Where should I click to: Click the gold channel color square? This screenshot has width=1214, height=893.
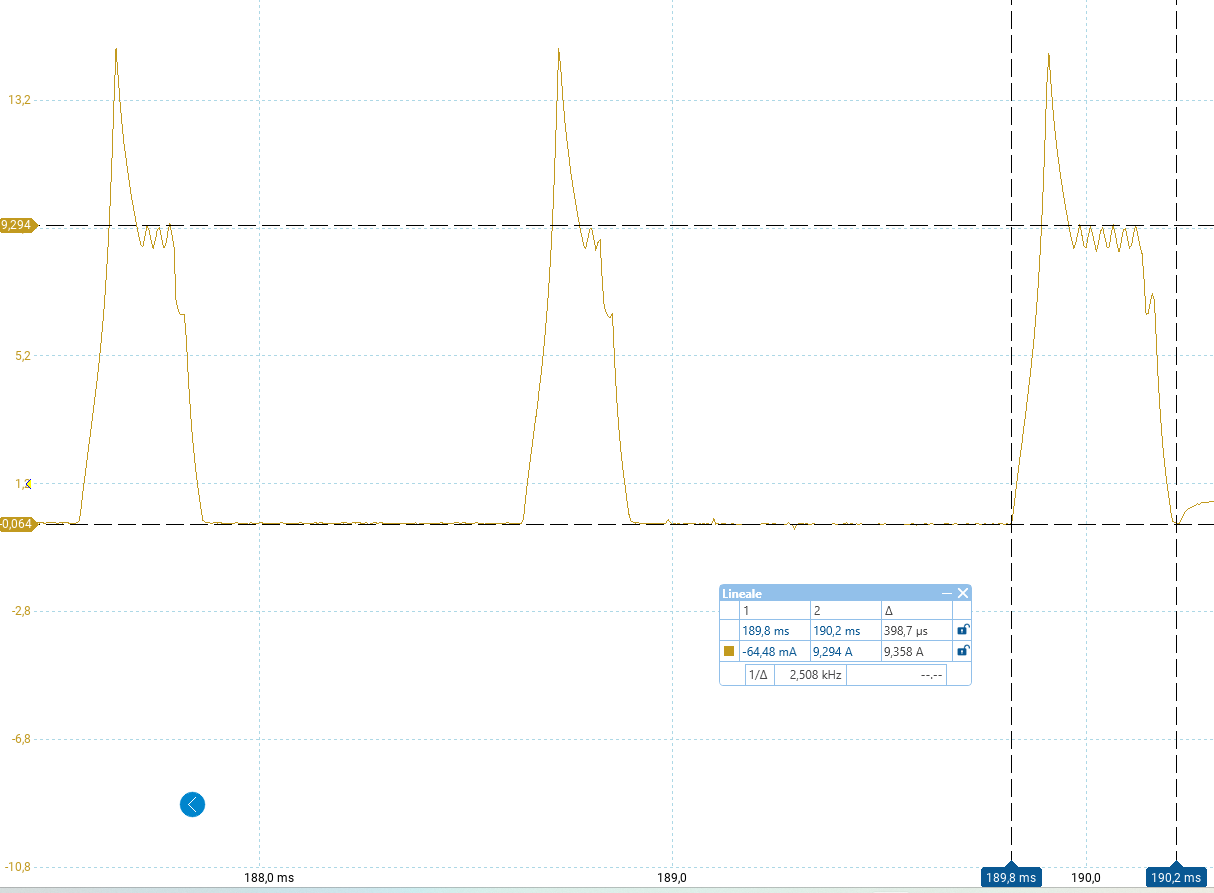[x=729, y=652]
